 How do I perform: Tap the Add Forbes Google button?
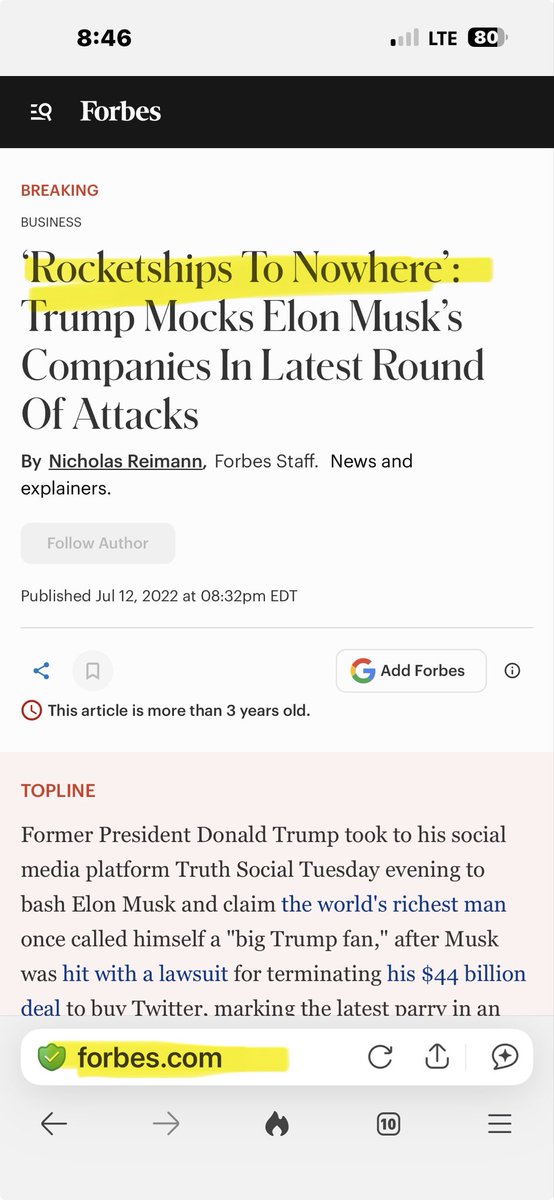click(x=411, y=671)
